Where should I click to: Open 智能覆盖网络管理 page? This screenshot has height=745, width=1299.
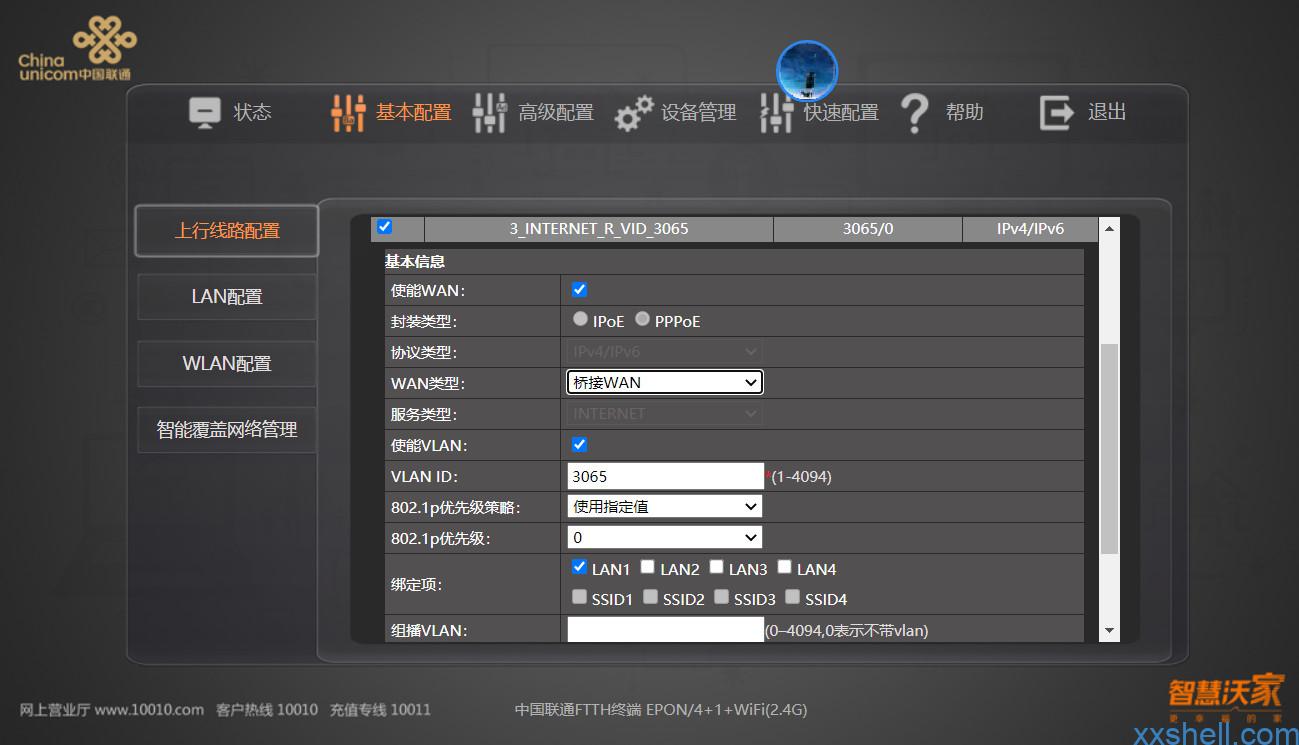[227, 430]
